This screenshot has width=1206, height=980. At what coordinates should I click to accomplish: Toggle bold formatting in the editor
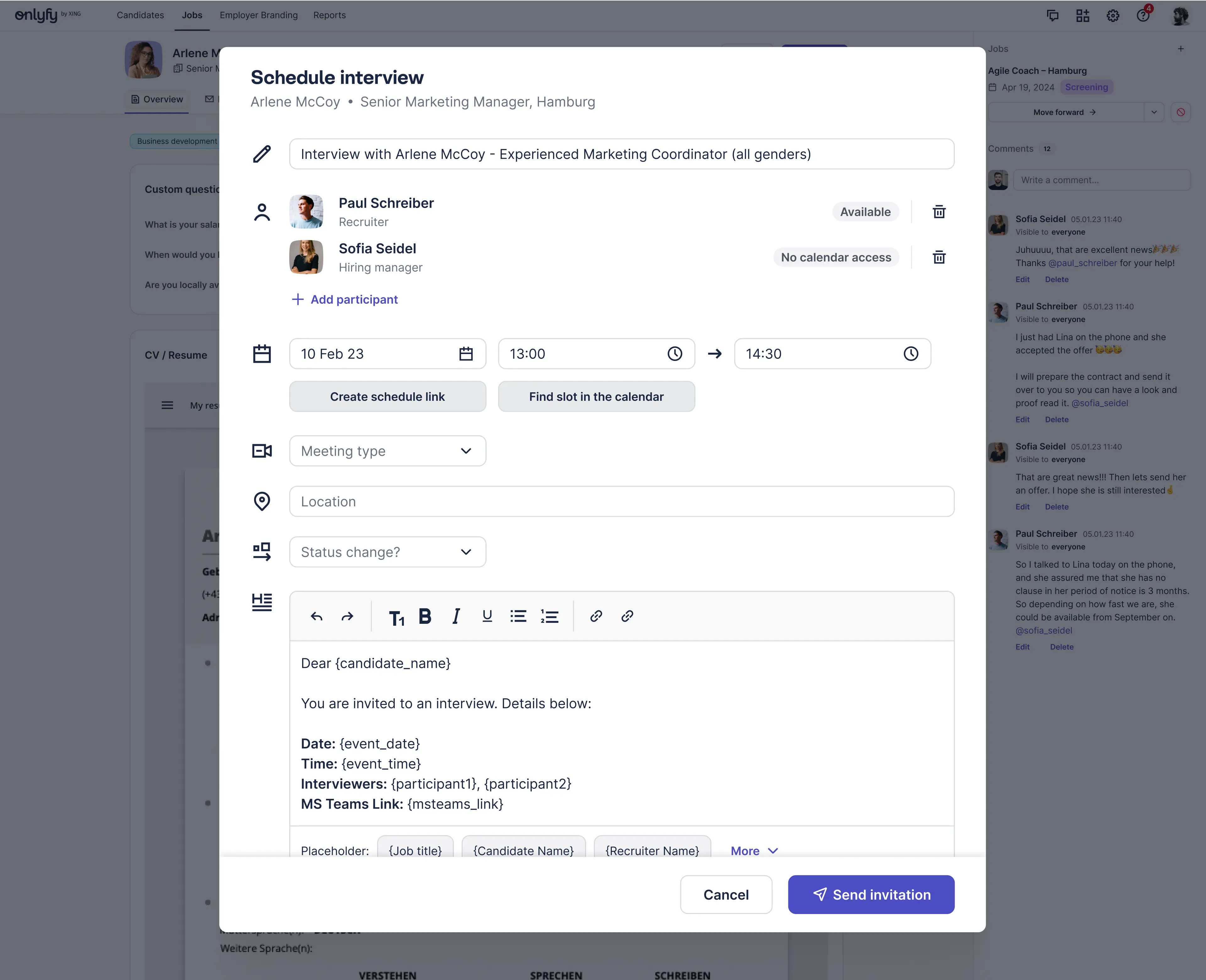point(425,617)
